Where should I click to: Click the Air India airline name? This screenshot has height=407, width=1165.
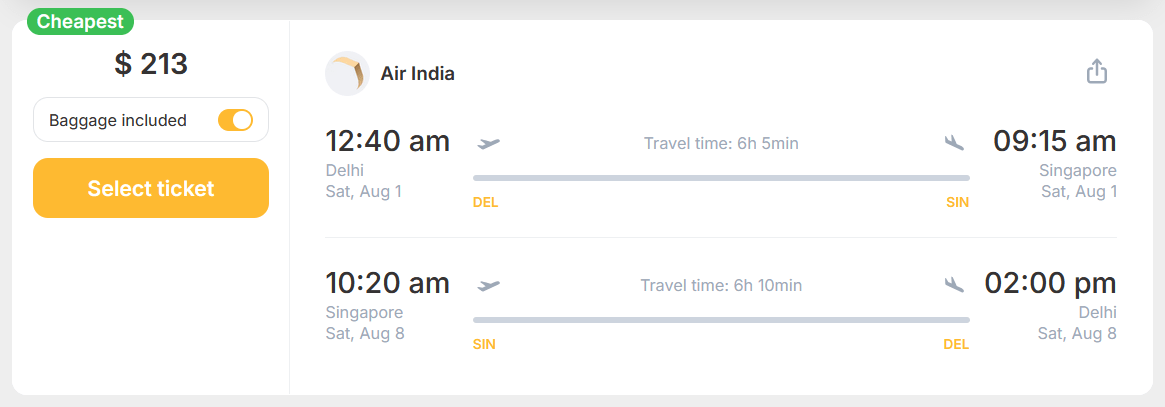click(x=417, y=73)
